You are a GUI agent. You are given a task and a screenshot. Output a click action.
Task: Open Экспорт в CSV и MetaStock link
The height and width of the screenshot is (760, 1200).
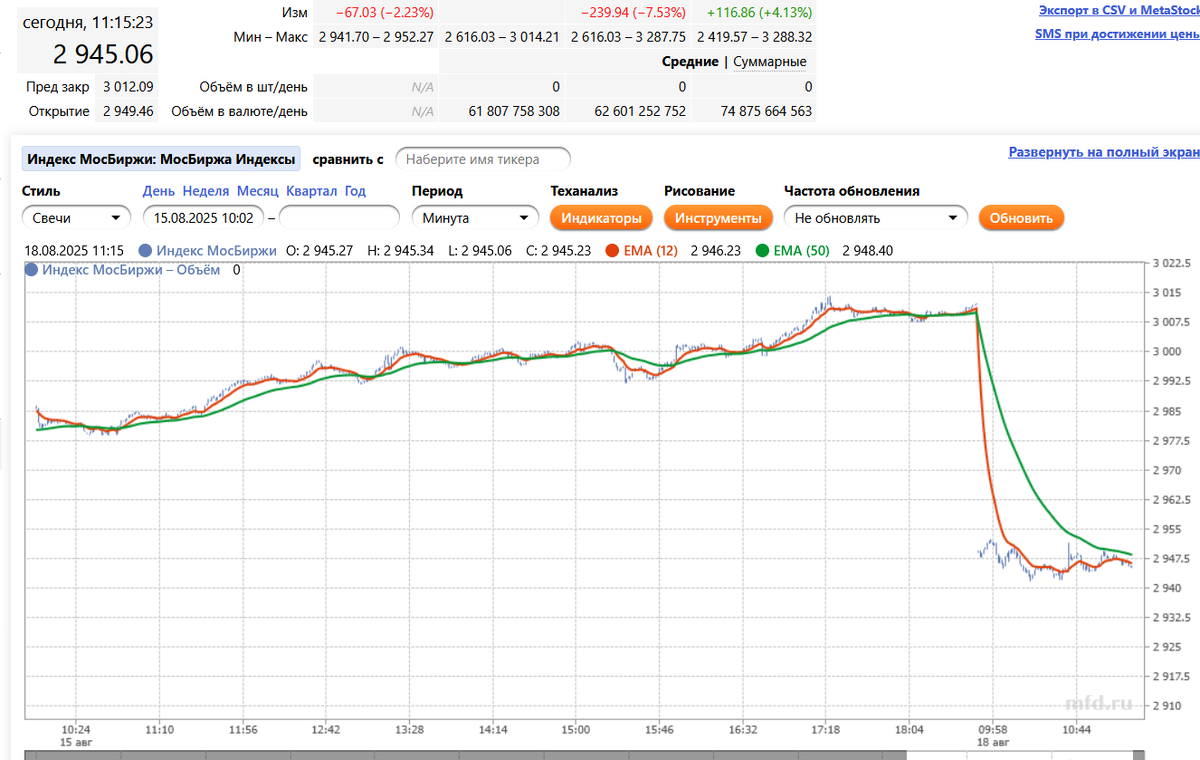coord(1119,11)
